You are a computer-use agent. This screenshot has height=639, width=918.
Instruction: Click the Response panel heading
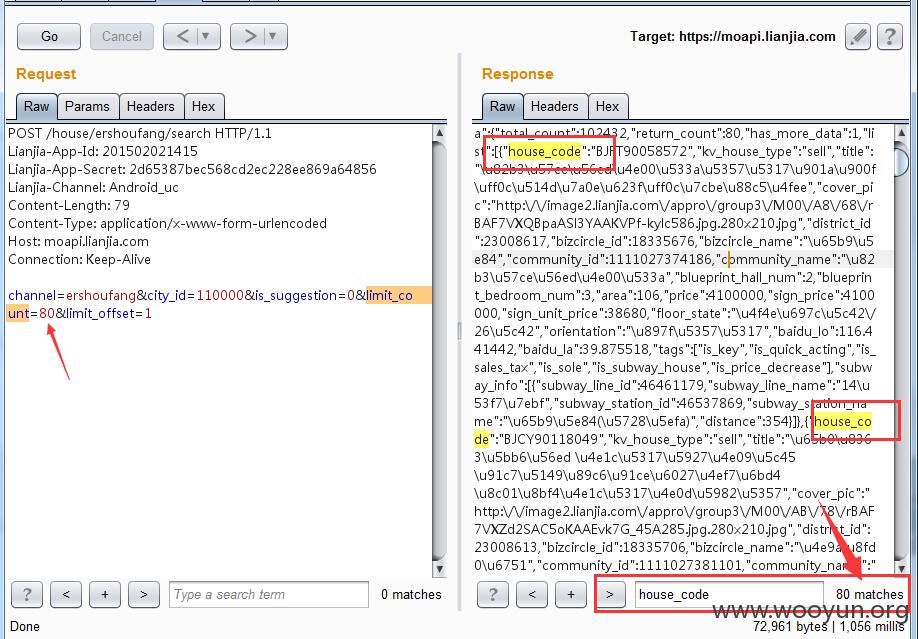coord(518,74)
